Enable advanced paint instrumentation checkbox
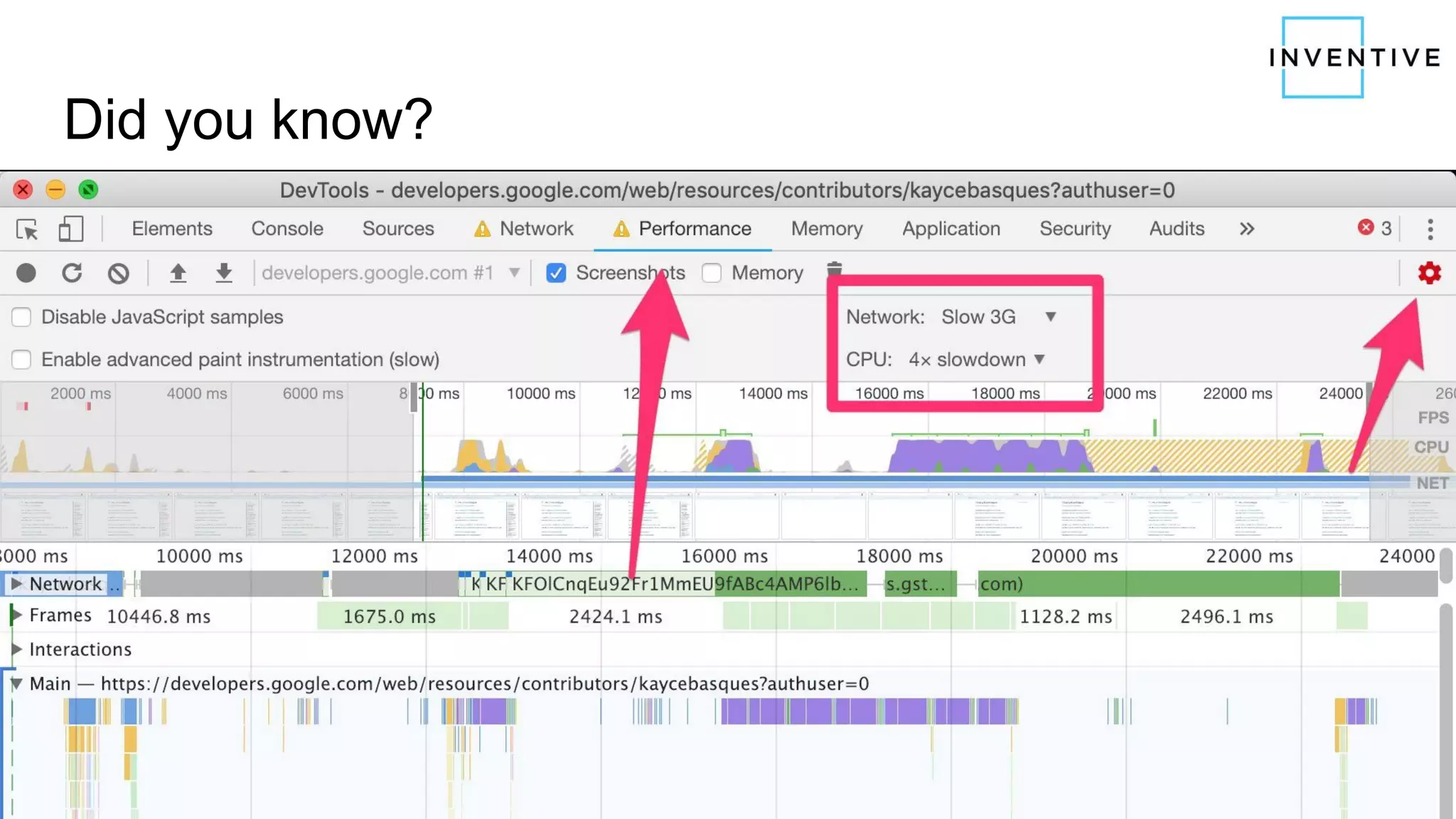 pyautogui.click(x=21, y=360)
